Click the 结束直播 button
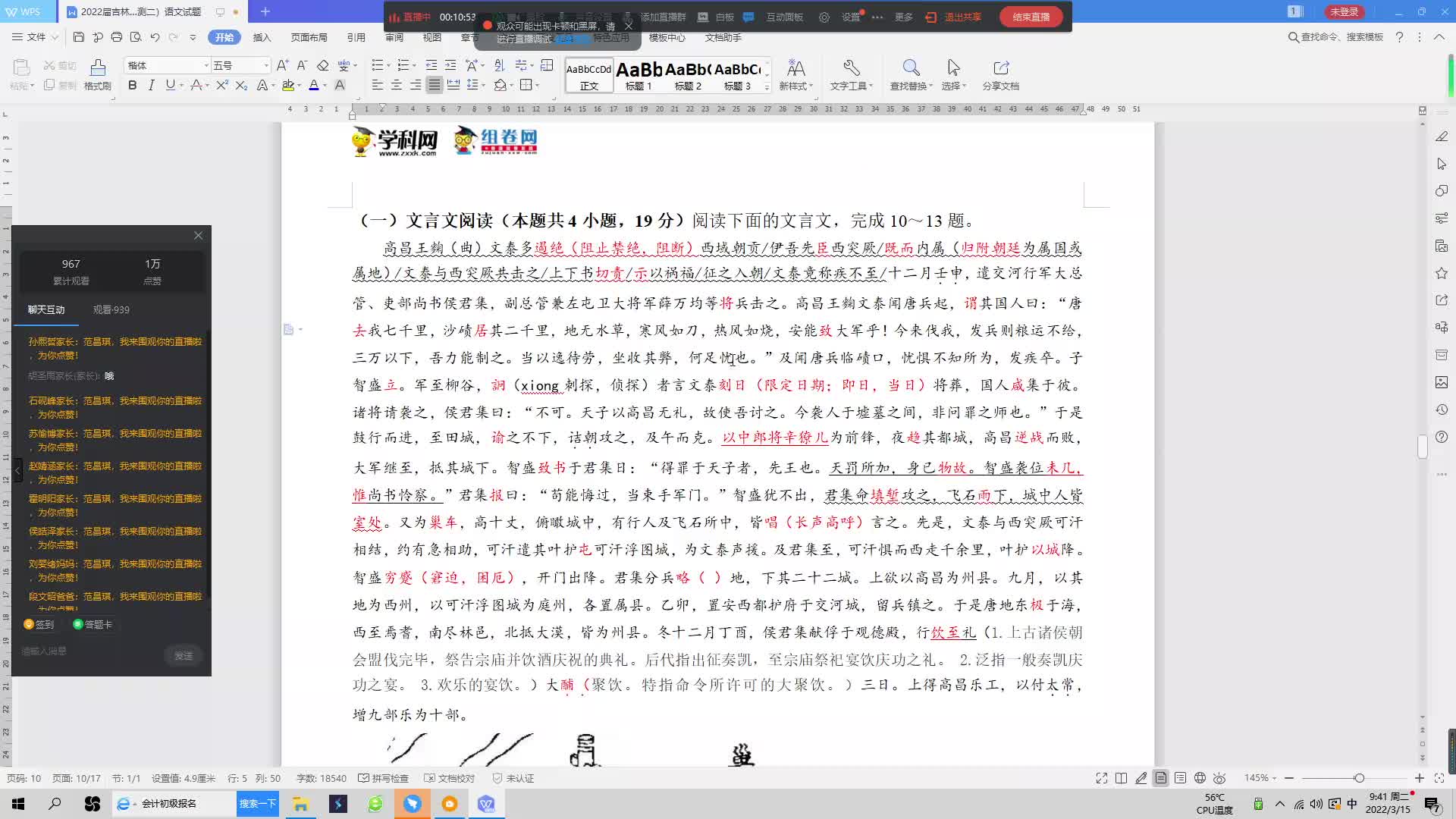 [x=1031, y=17]
